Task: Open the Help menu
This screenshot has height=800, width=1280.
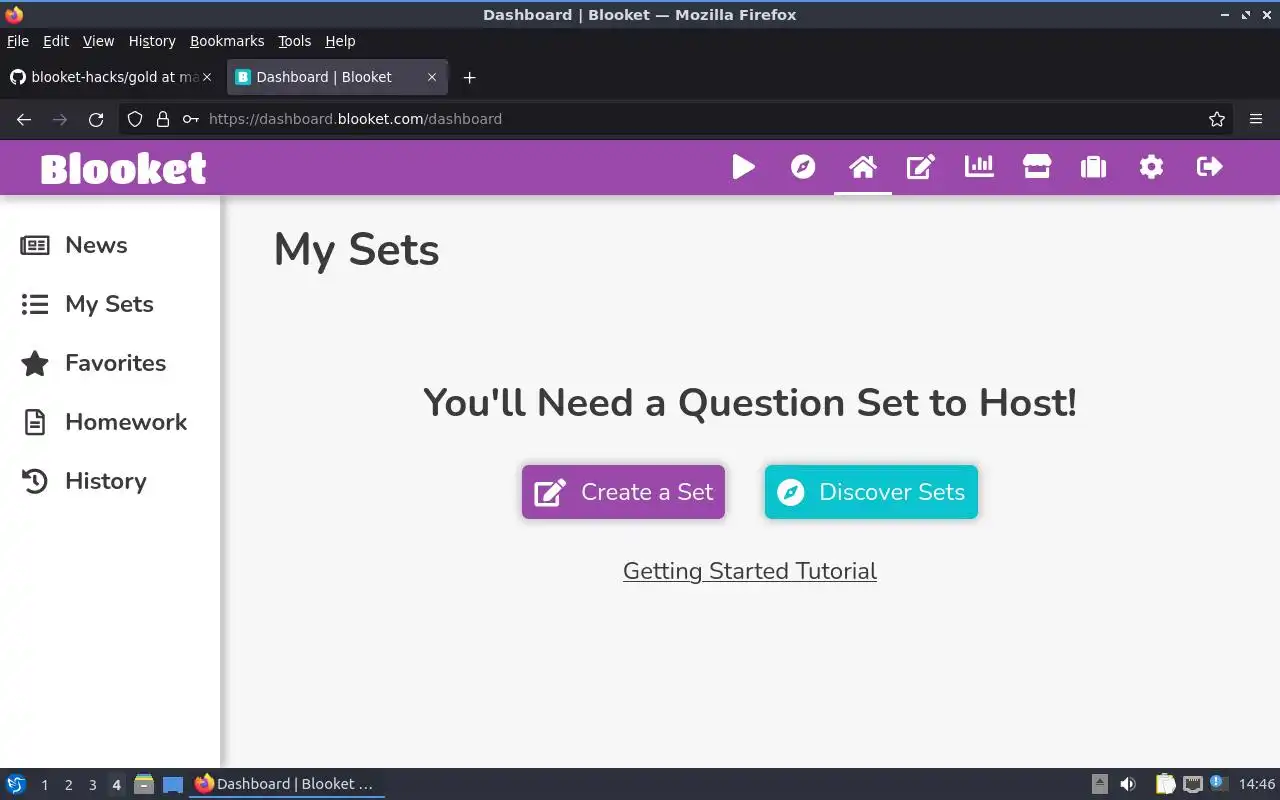Action: (x=340, y=41)
